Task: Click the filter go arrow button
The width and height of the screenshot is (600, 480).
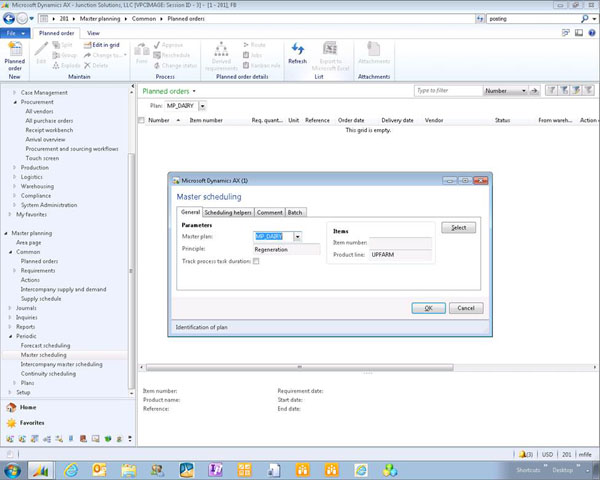Action: click(534, 91)
